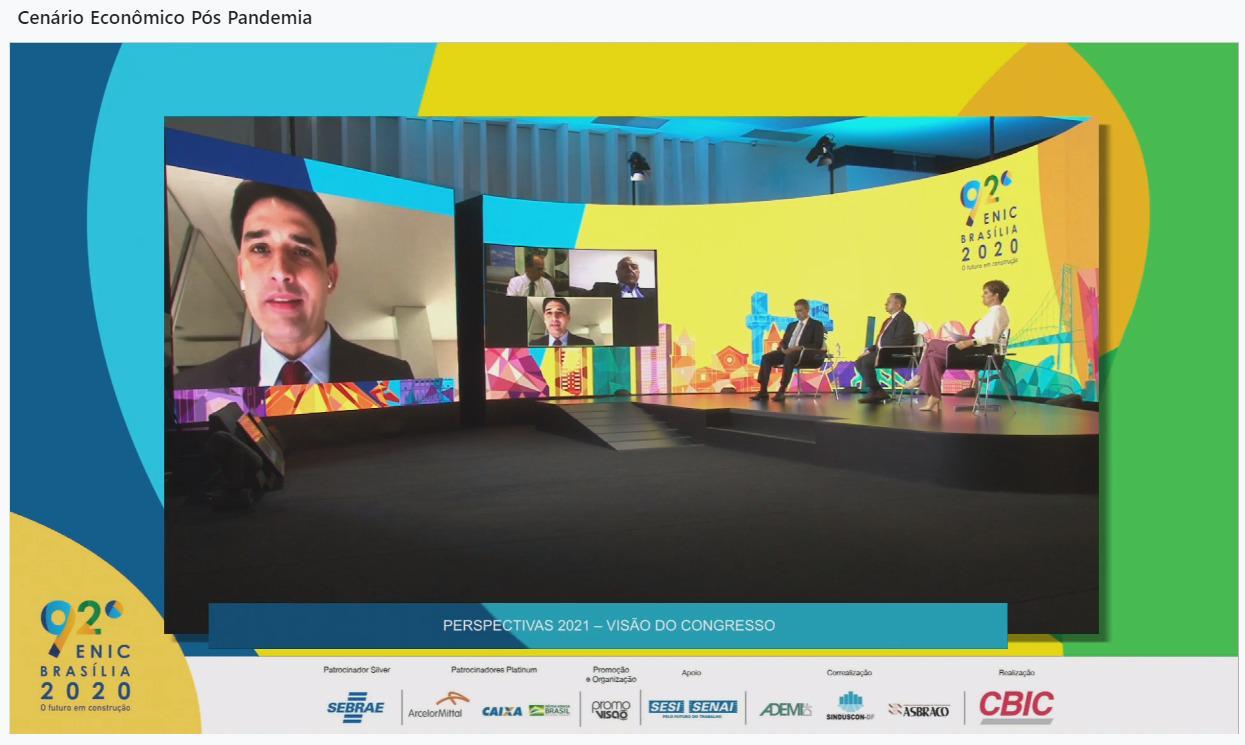Click the Brasil government logo beside CAIXA
The height and width of the screenshot is (745, 1245).
550,710
